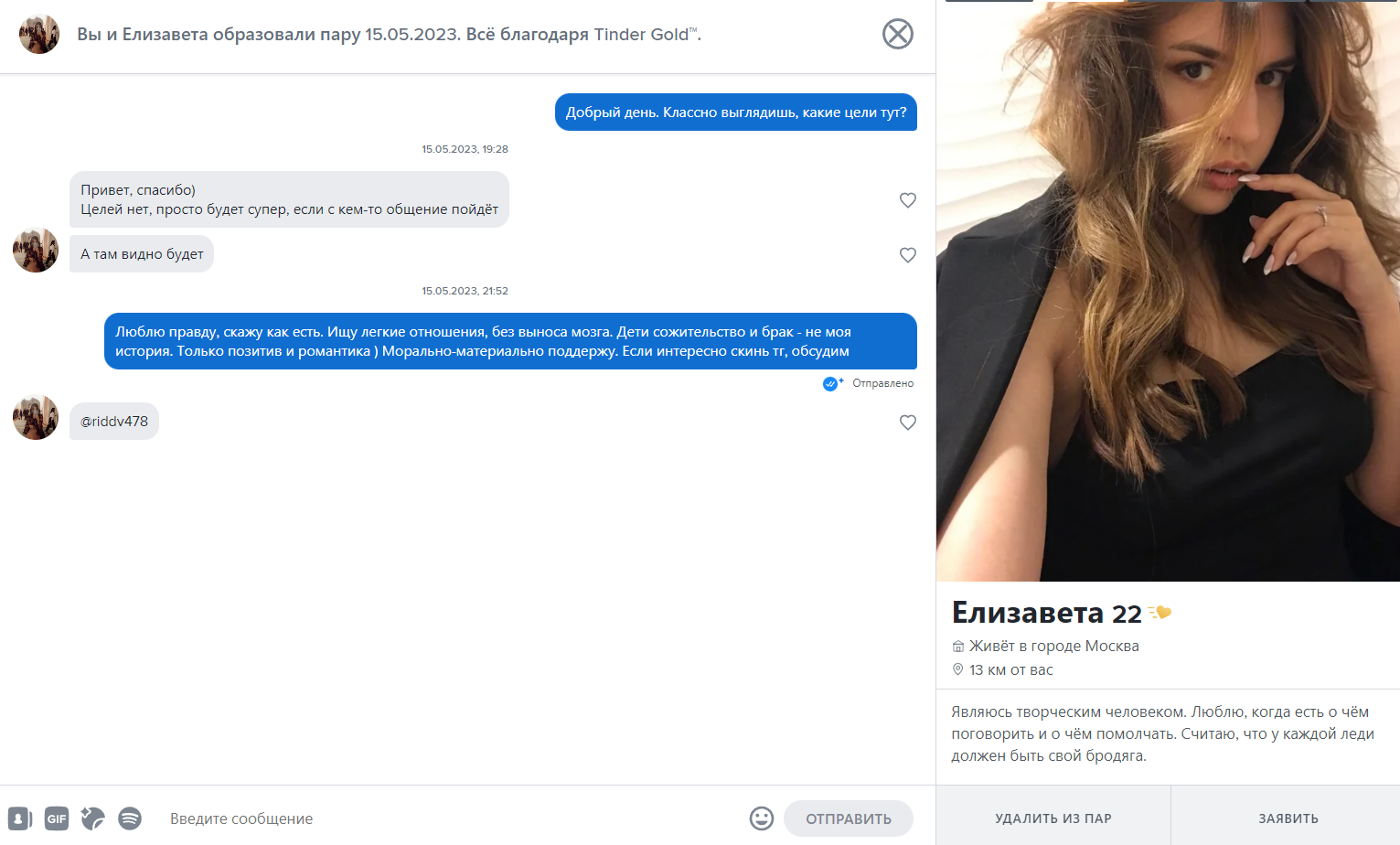1400x845 pixels.
Task: Click ЗАЯВИТЬ to report the profile
Action: point(1288,818)
